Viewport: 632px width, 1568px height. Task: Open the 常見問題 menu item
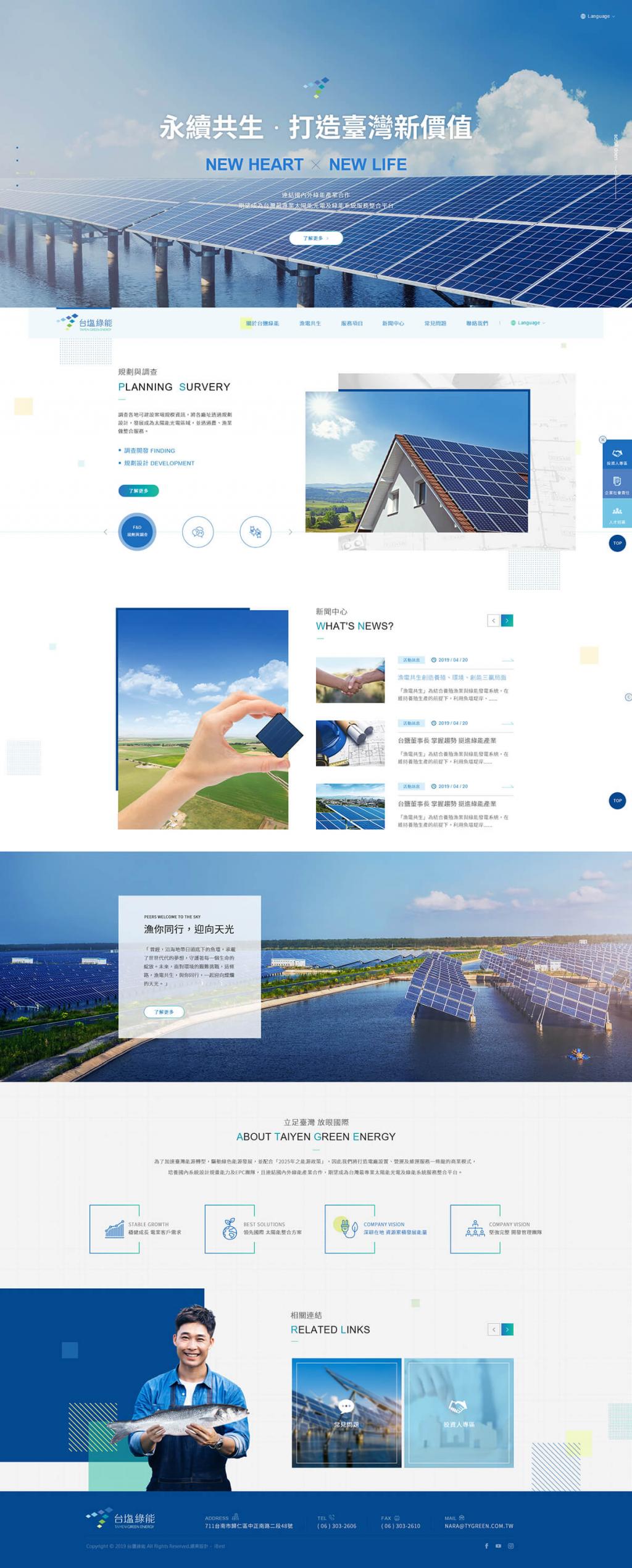click(435, 324)
